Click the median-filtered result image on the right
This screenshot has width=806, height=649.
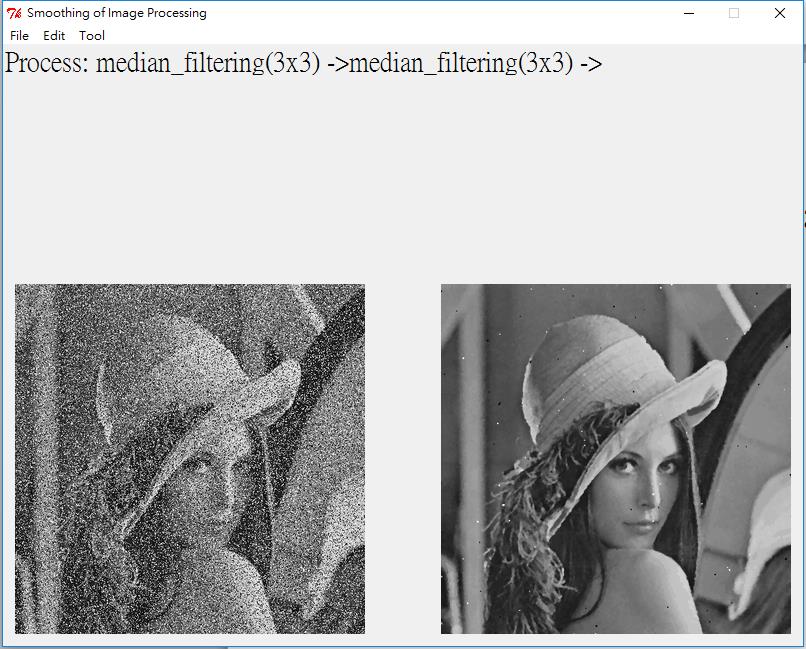pos(616,459)
